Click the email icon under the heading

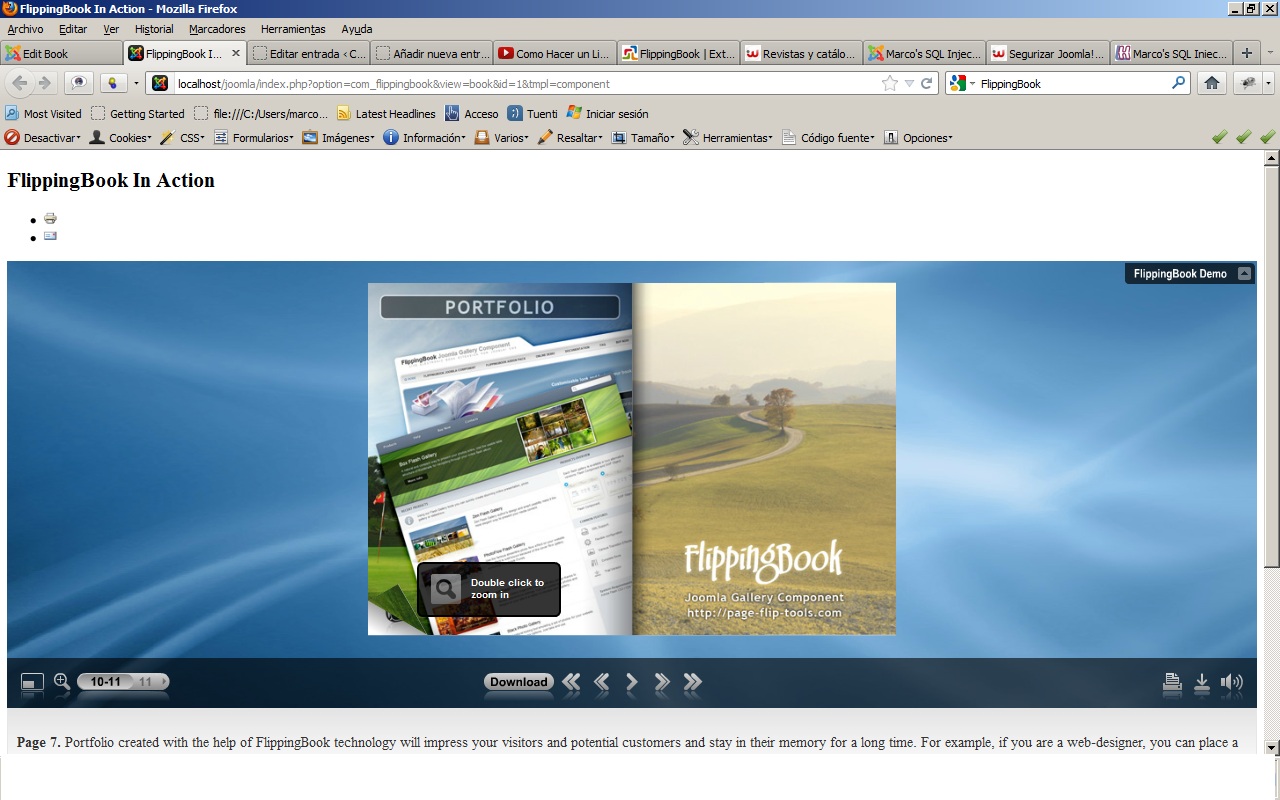pos(50,236)
